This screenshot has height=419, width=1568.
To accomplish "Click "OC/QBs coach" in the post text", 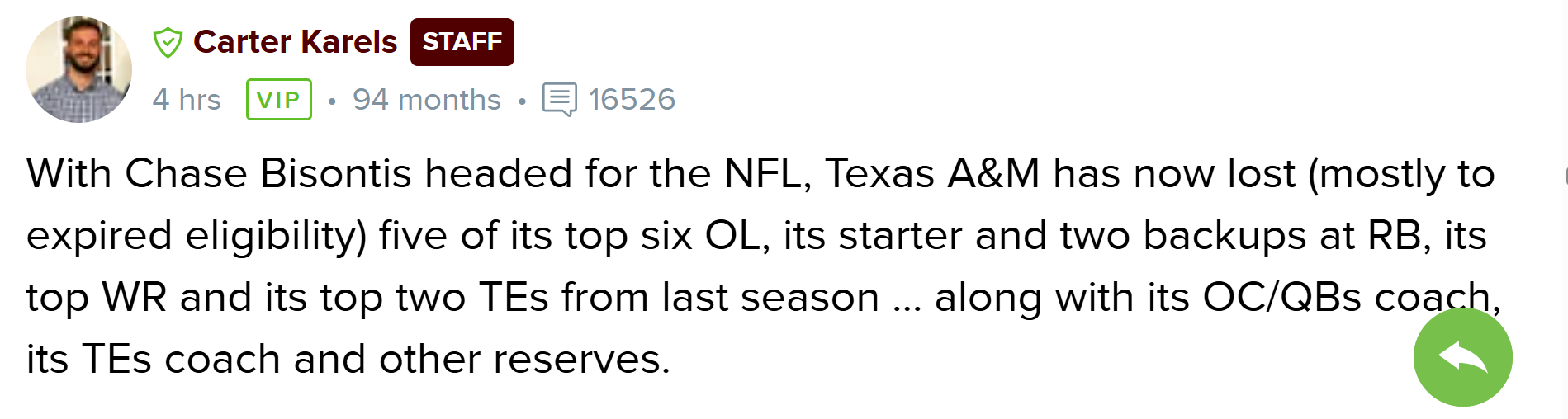I will coord(1350,298).
